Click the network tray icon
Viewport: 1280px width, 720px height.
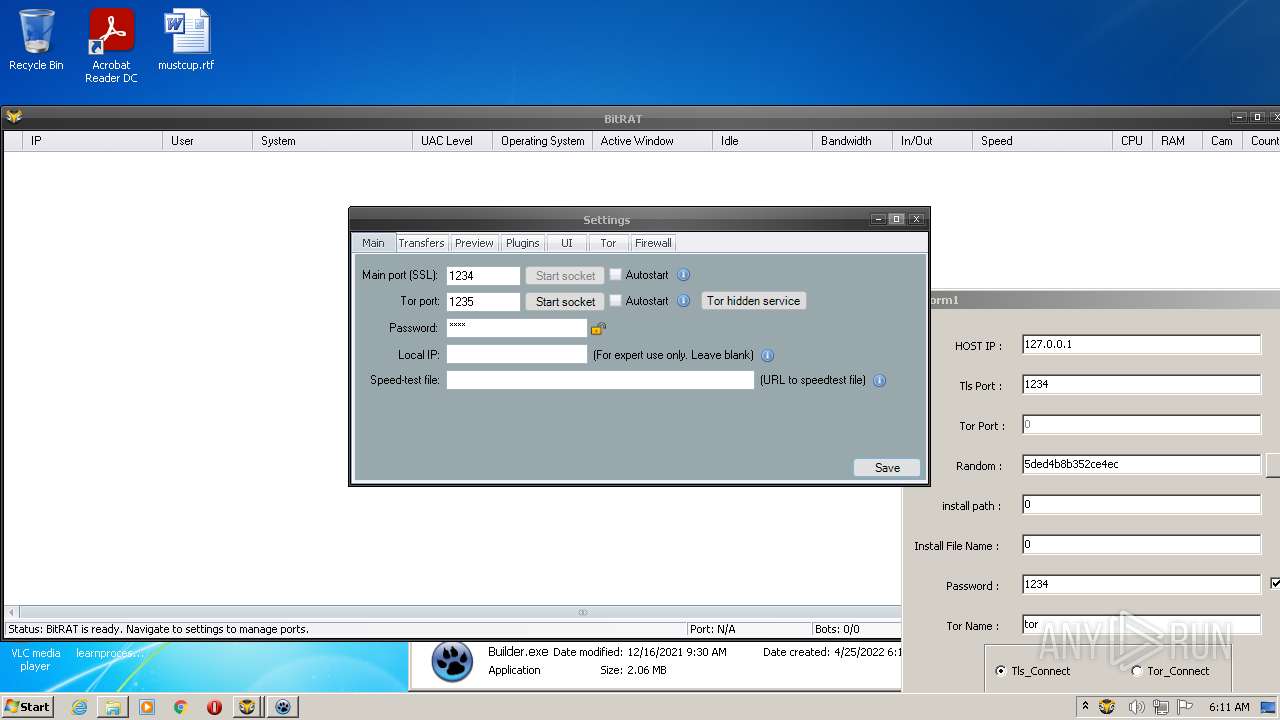(x=1161, y=707)
